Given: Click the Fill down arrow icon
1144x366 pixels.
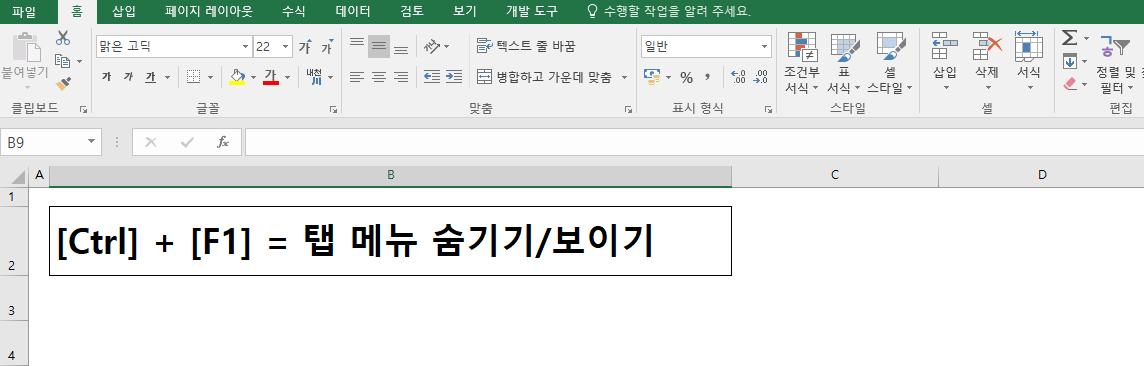Looking at the screenshot, I should pos(1070,61).
